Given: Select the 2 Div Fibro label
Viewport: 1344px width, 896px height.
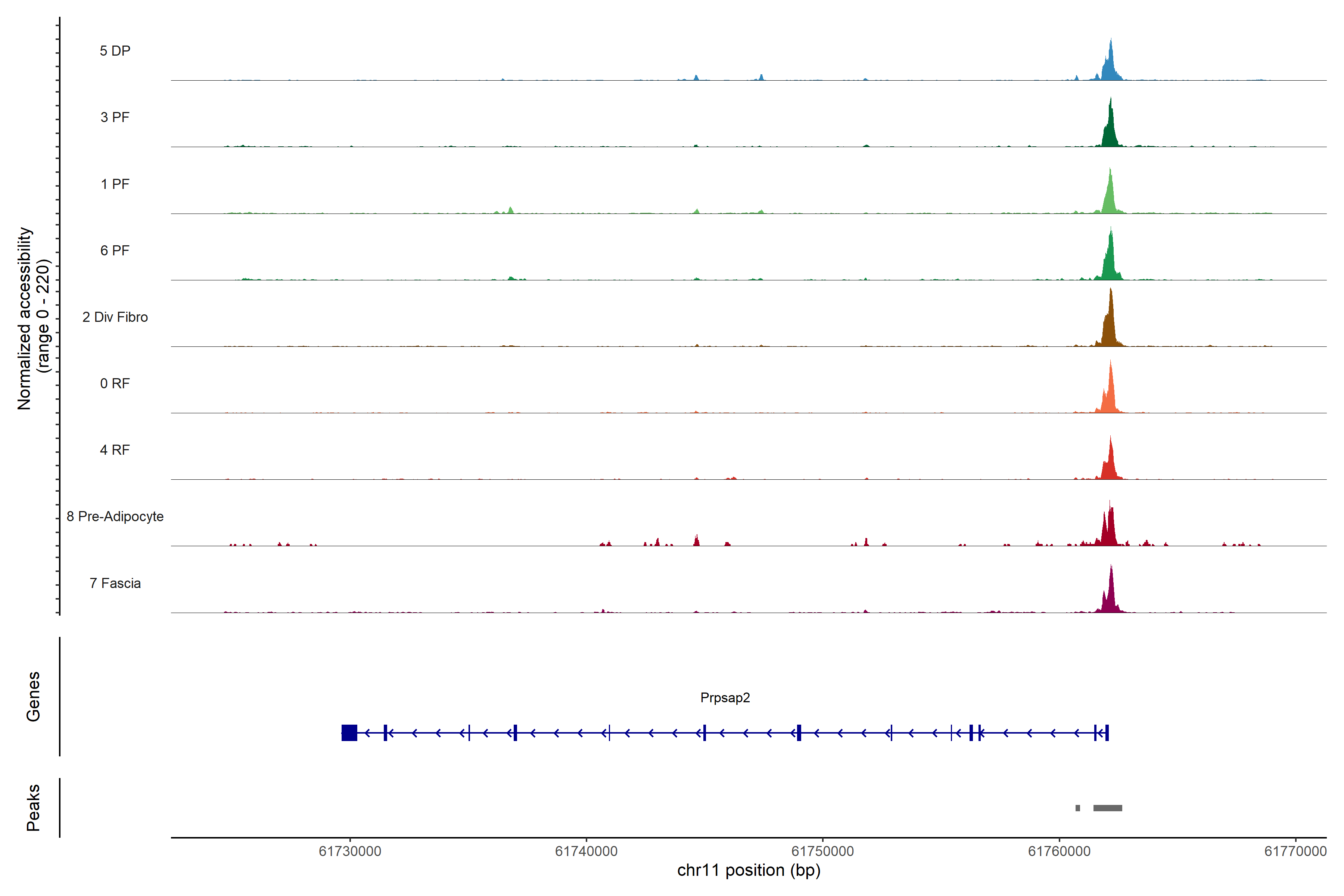Looking at the screenshot, I should pos(115,317).
